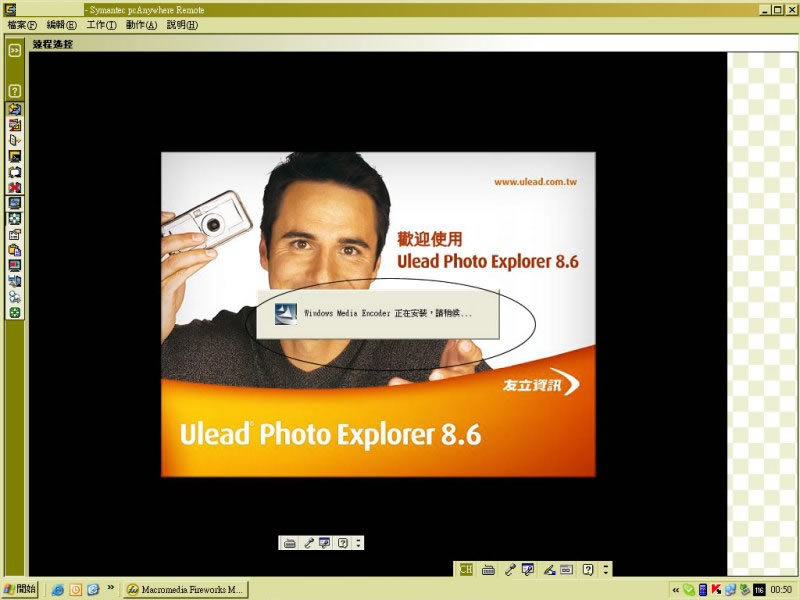Viewport: 800px width, 600px height.
Task: Click the clipboard paste icon in the left toolbar
Action: 15,250
